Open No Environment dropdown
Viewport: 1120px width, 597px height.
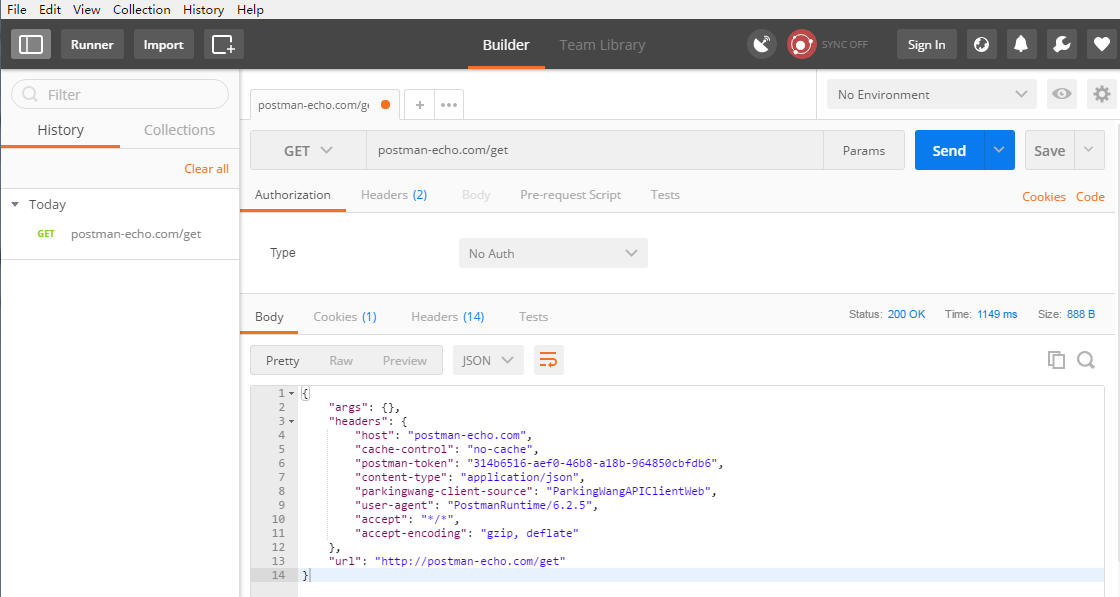pyautogui.click(x=931, y=94)
